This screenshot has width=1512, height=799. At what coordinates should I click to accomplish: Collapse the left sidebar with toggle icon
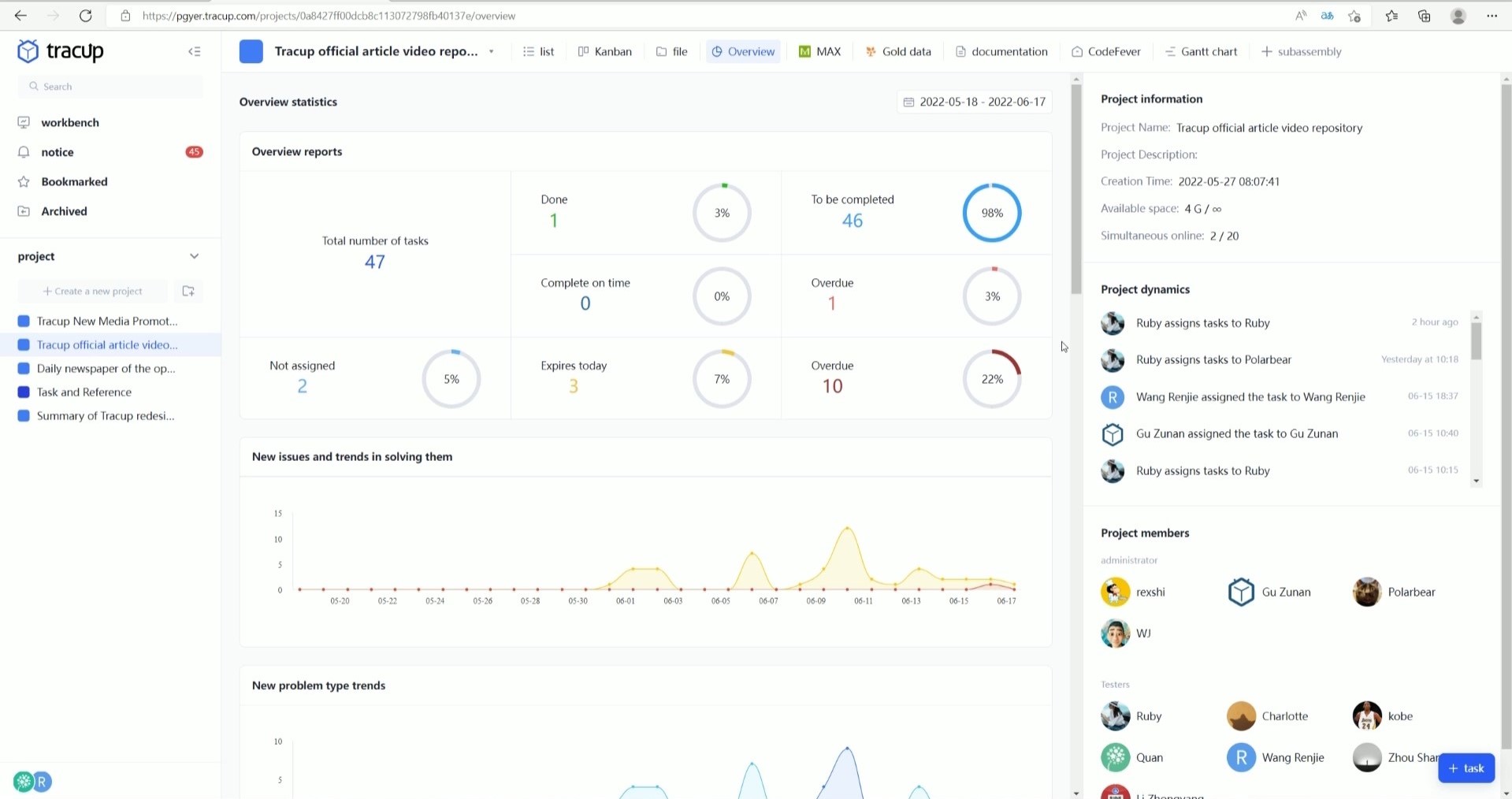click(195, 52)
